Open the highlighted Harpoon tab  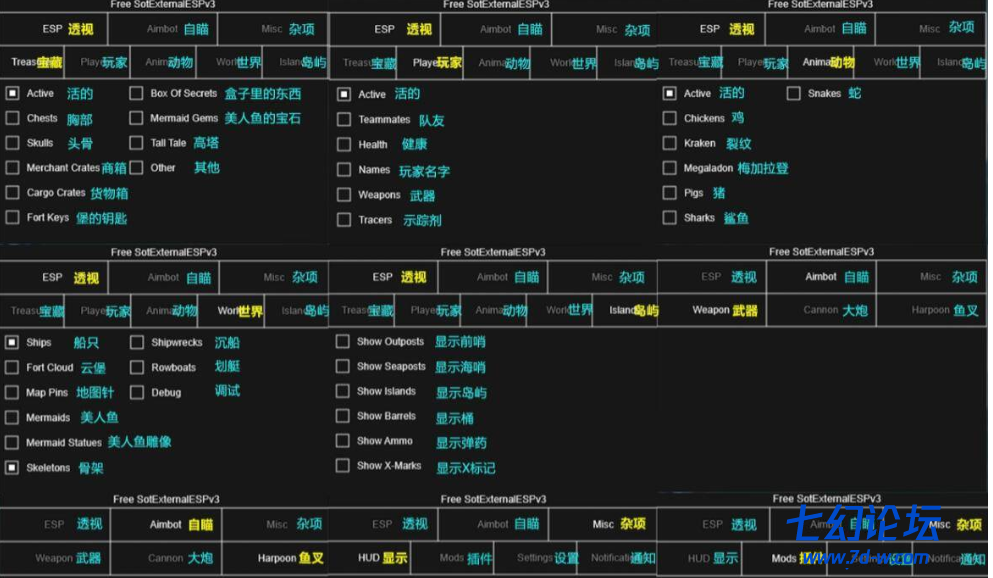coord(275,558)
